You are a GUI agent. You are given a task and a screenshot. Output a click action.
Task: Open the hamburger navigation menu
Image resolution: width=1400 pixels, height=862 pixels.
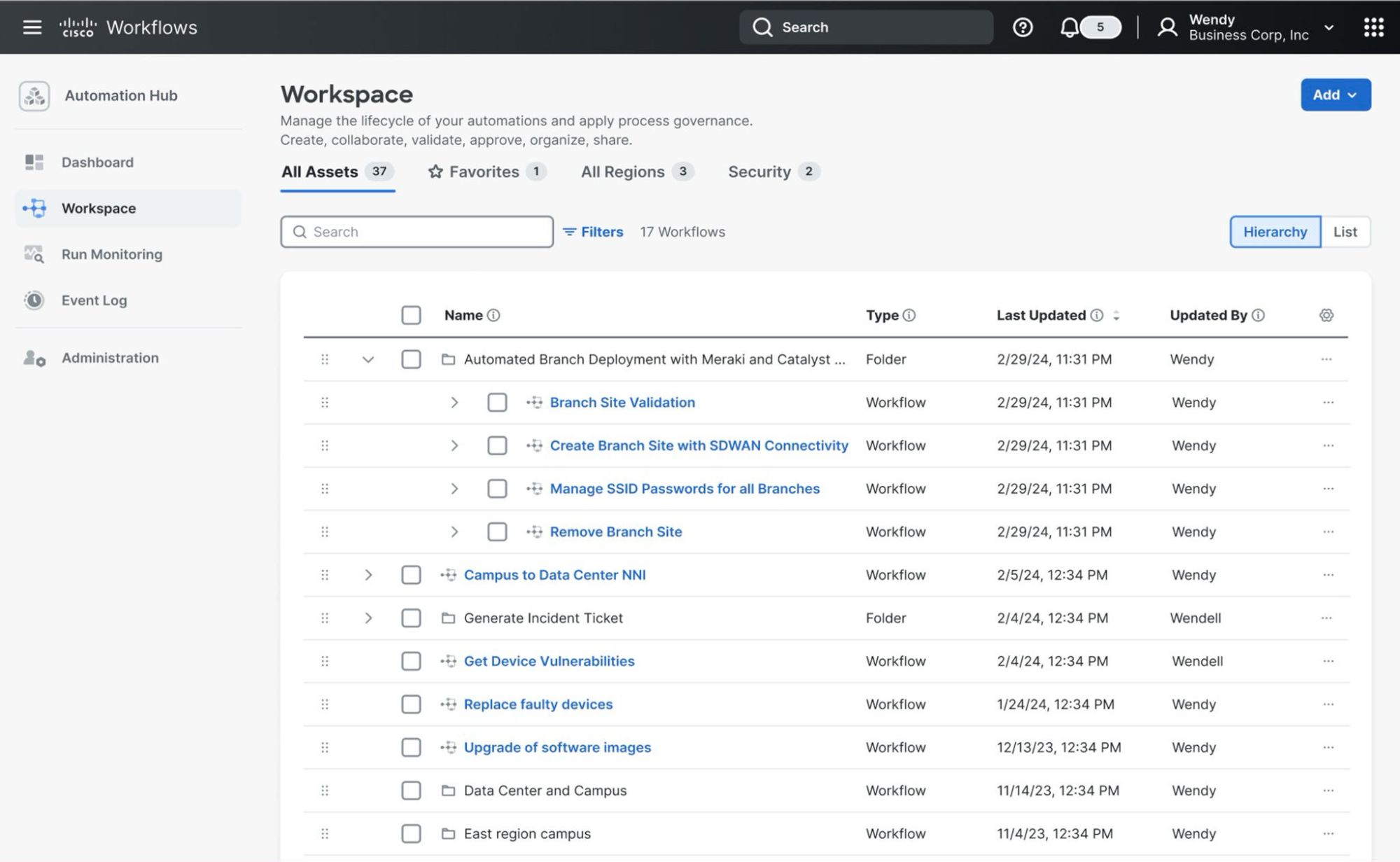coord(32,27)
